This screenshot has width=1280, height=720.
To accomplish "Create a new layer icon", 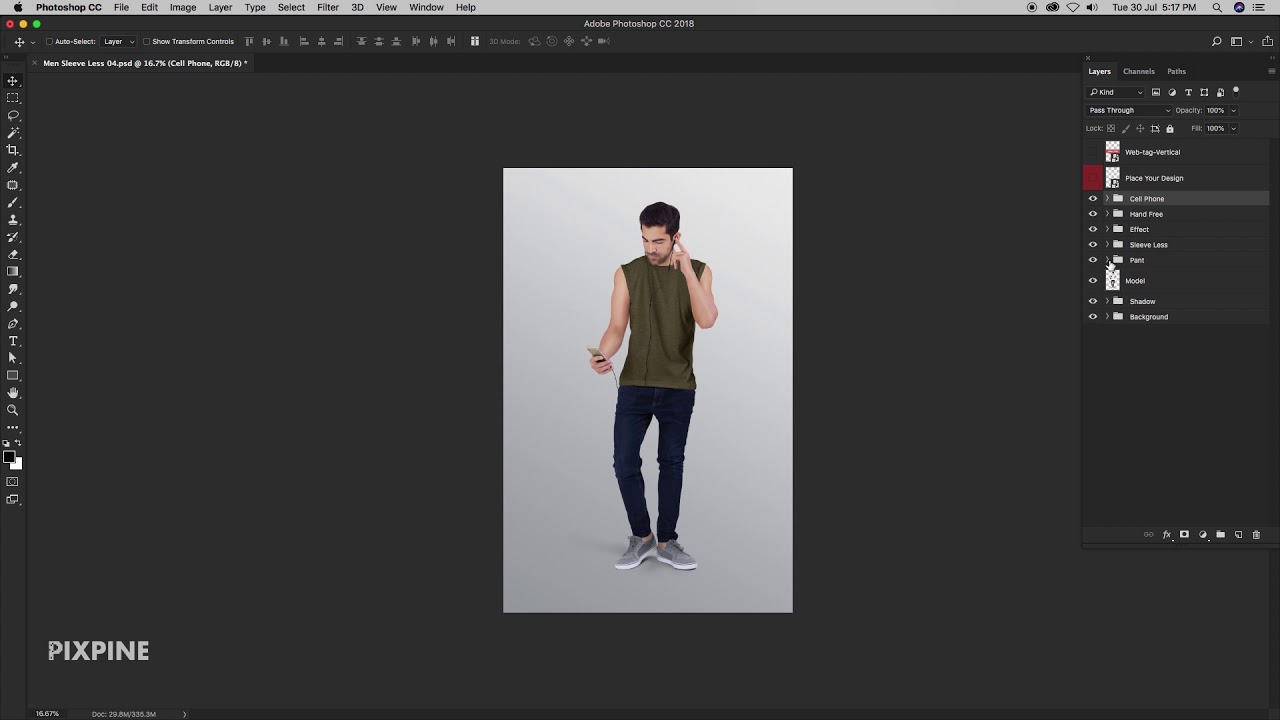I will (x=1238, y=535).
